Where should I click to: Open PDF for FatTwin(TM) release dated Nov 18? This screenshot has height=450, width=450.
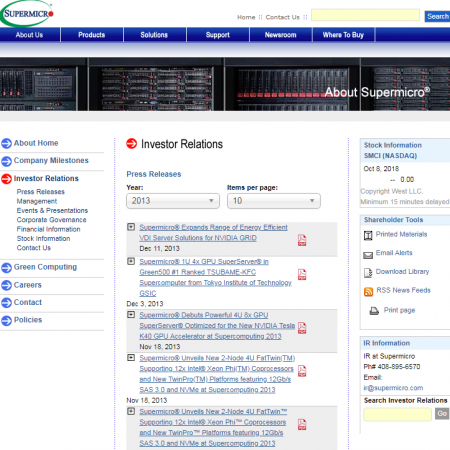pos(302,371)
